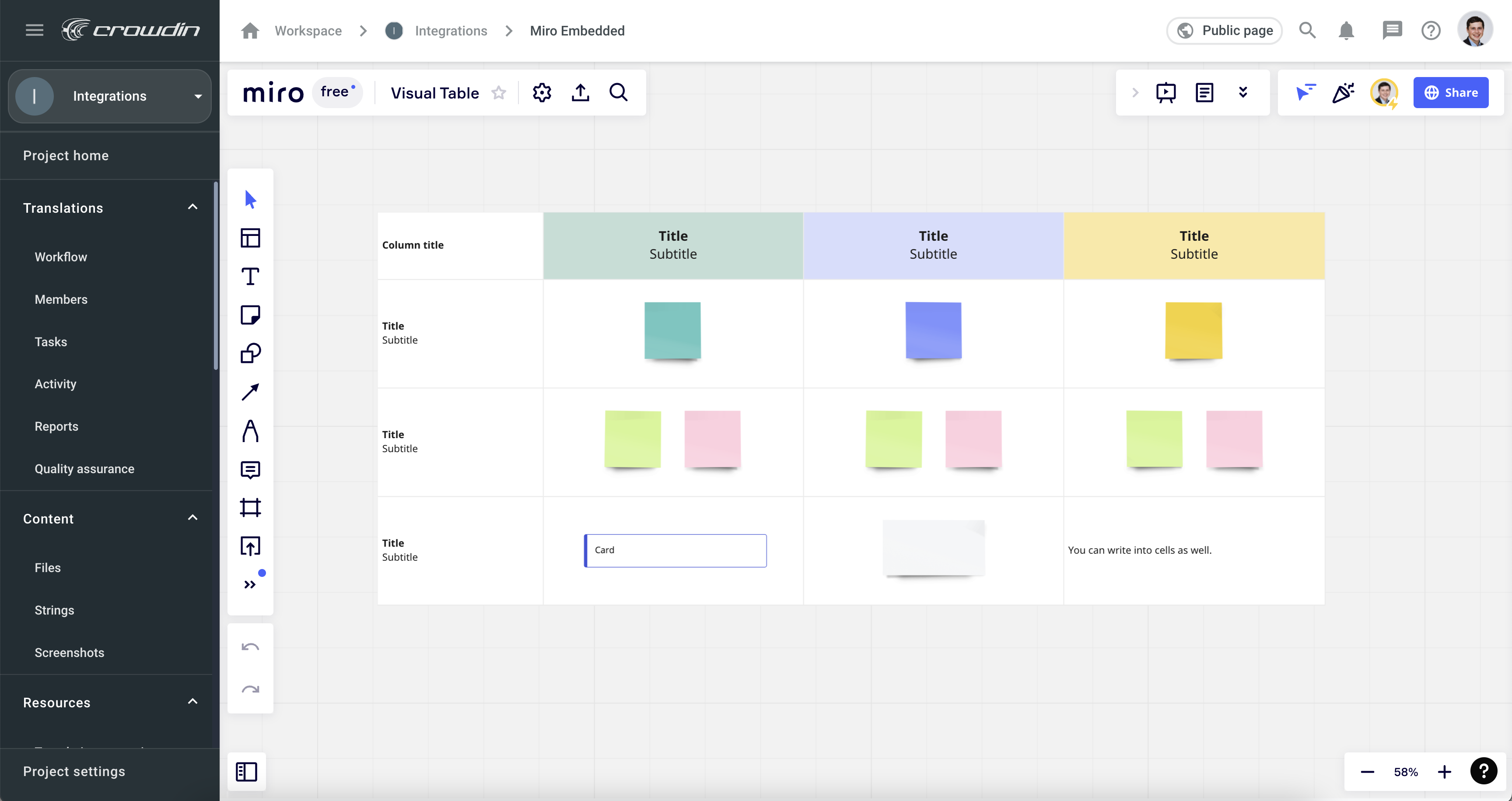Open the Upload tool
The image size is (1512, 801).
(250, 546)
